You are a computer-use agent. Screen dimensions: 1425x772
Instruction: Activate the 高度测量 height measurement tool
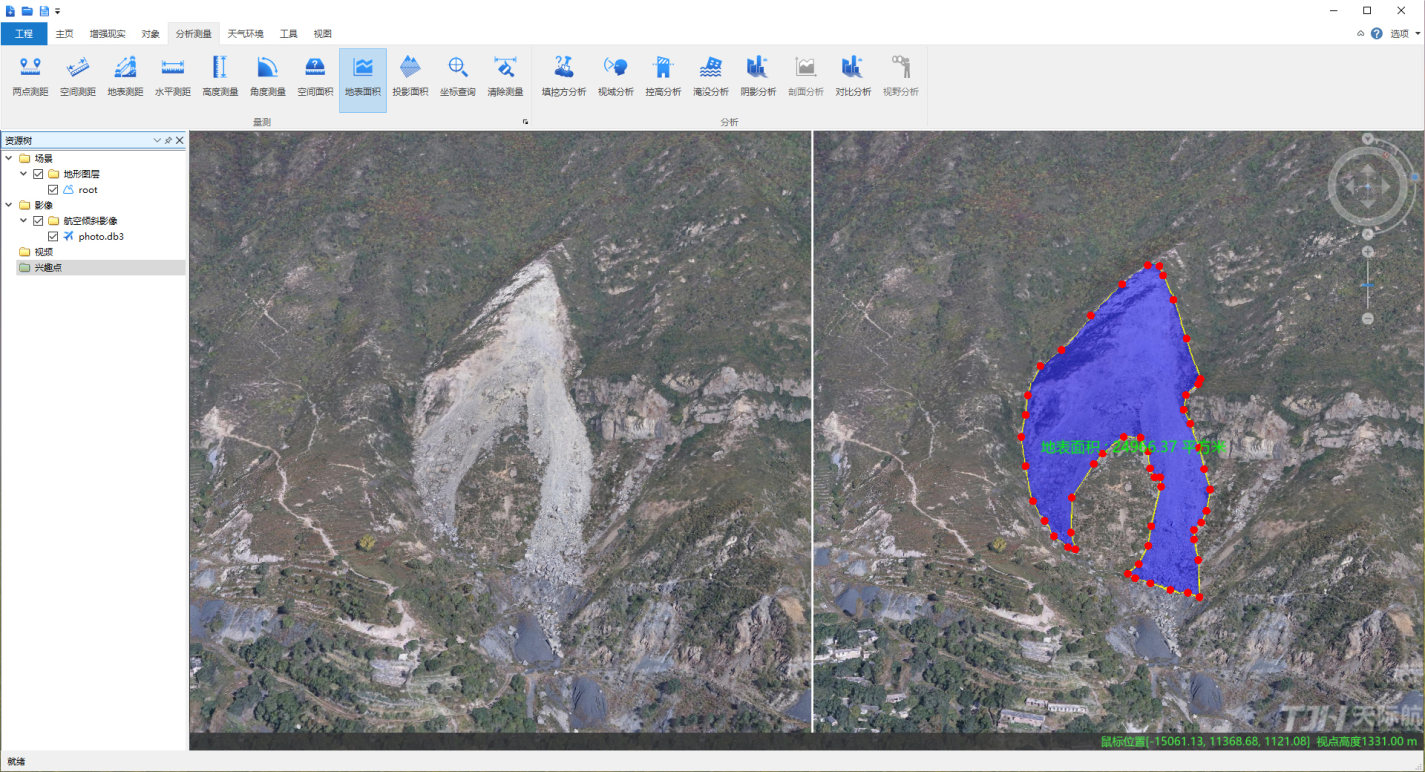tap(220, 78)
